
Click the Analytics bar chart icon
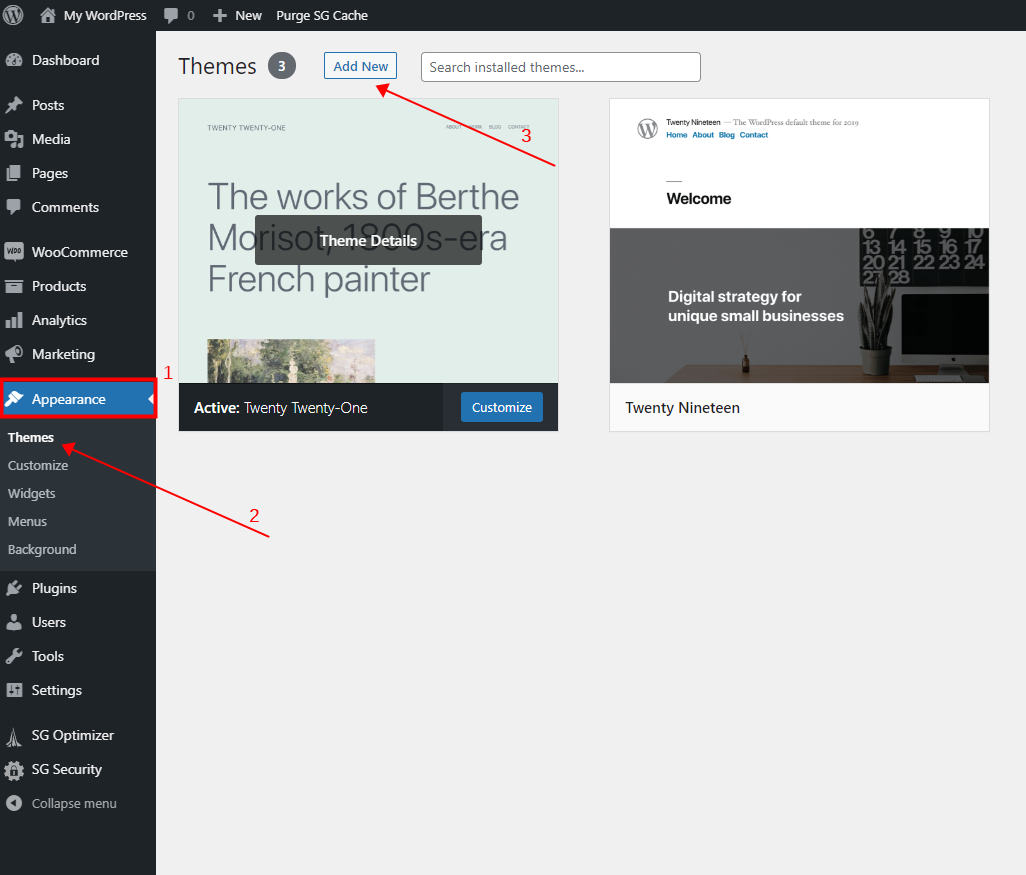click(14, 320)
